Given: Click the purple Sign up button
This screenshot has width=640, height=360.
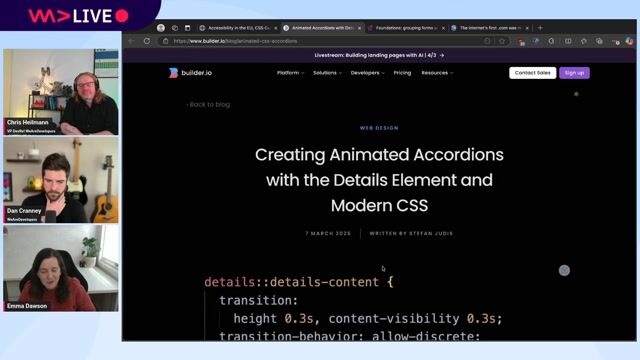Looking at the screenshot, I should [x=574, y=73].
